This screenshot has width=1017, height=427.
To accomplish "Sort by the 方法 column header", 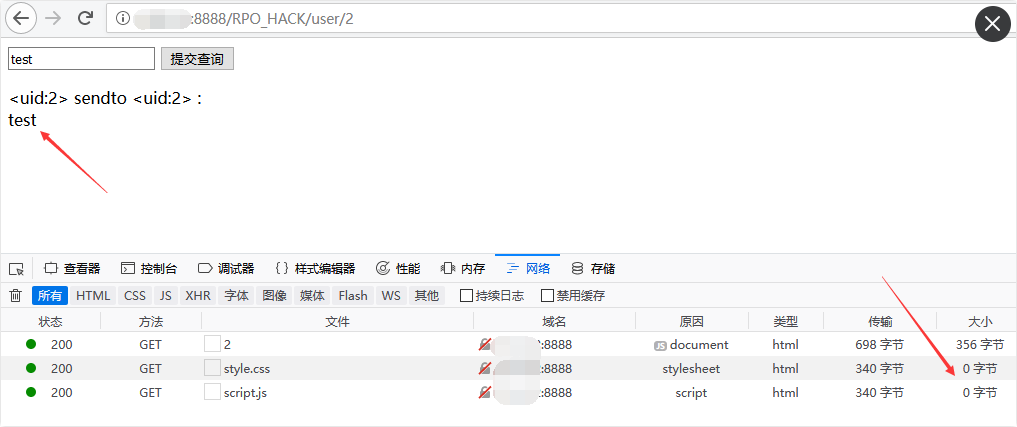I will (151, 321).
